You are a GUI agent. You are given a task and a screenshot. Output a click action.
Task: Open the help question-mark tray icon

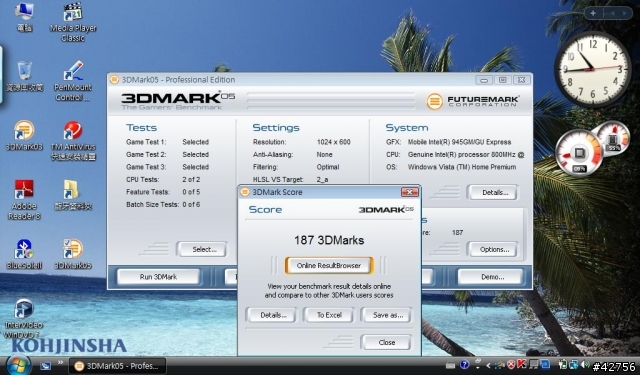464,364
